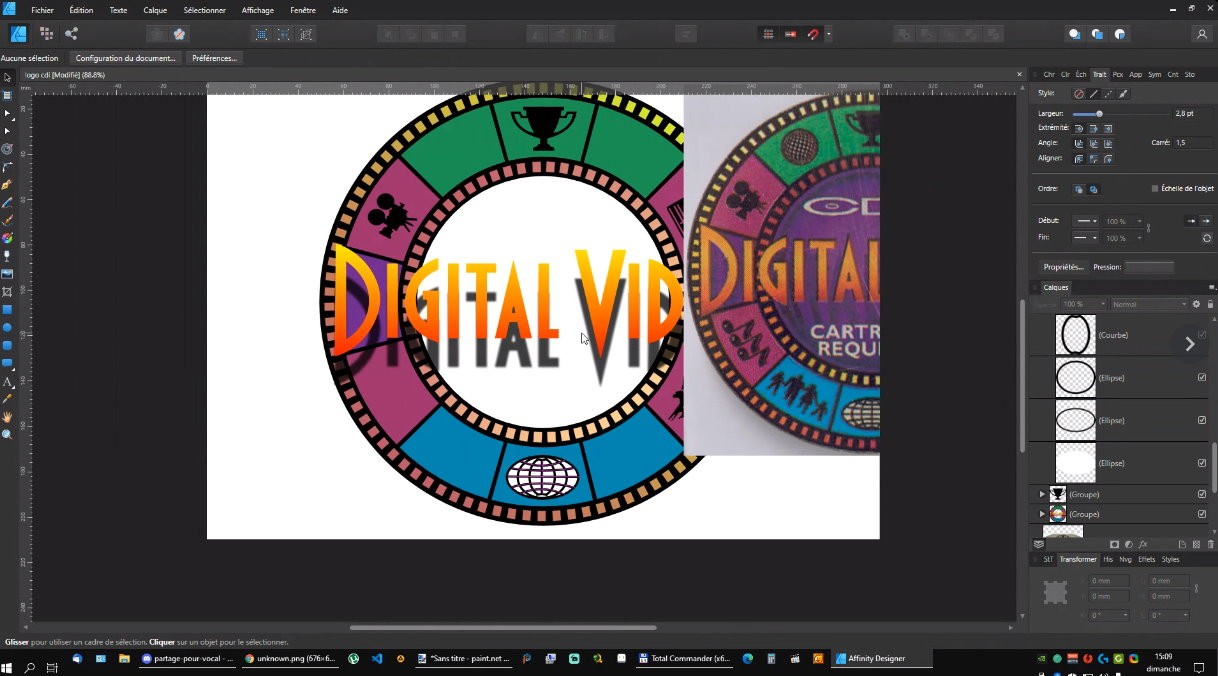
Task: Open the Fichier menu
Action: (42, 10)
